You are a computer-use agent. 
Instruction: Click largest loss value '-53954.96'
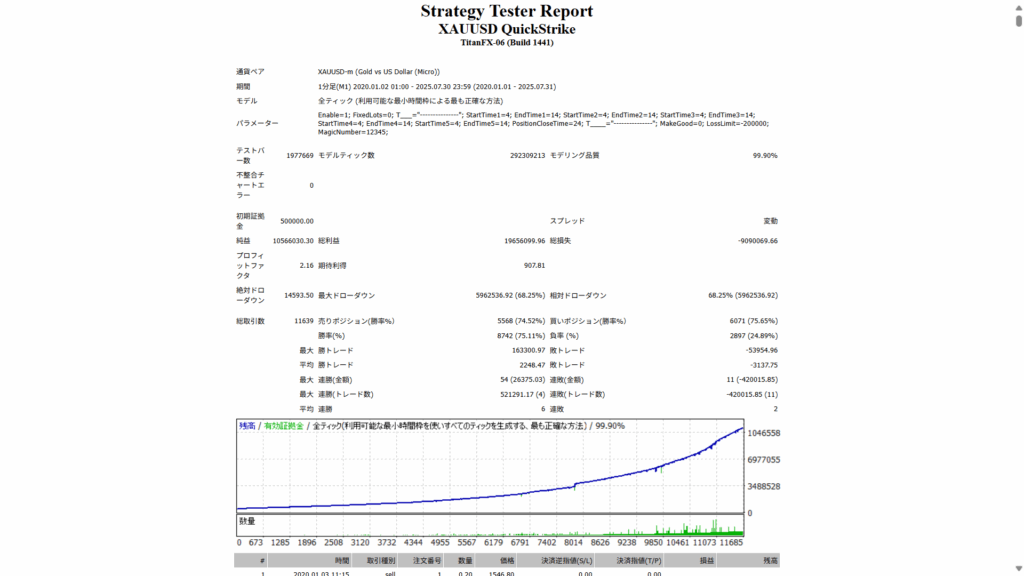click(x=761, y=351)
